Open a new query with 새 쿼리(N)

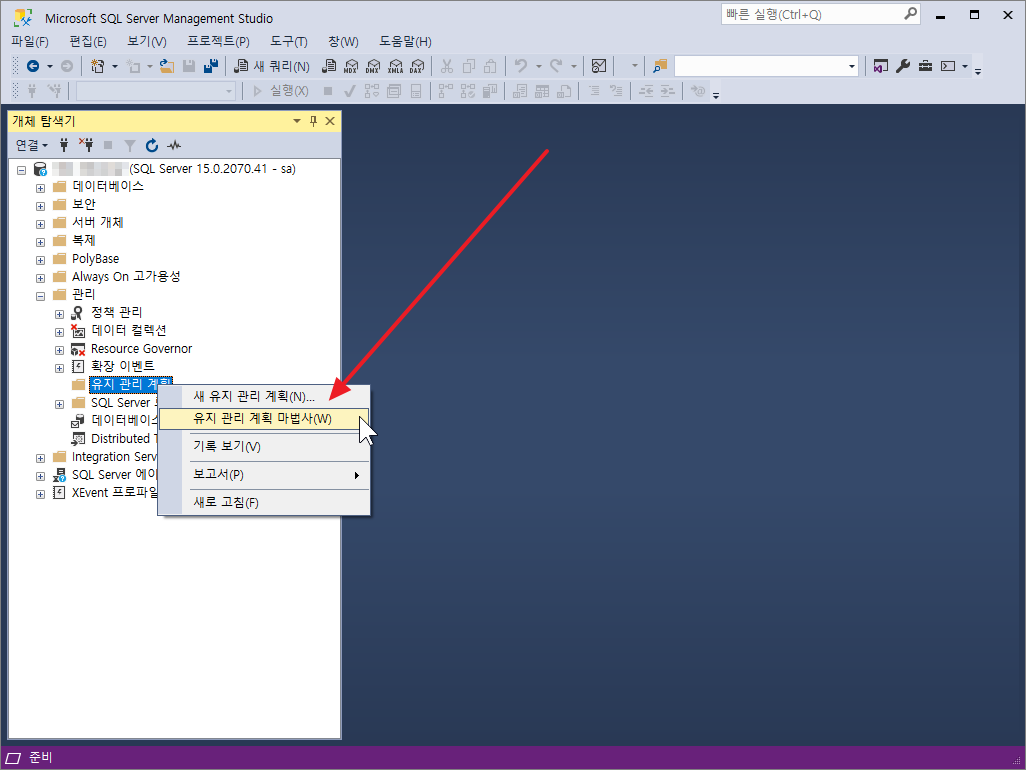272,66
